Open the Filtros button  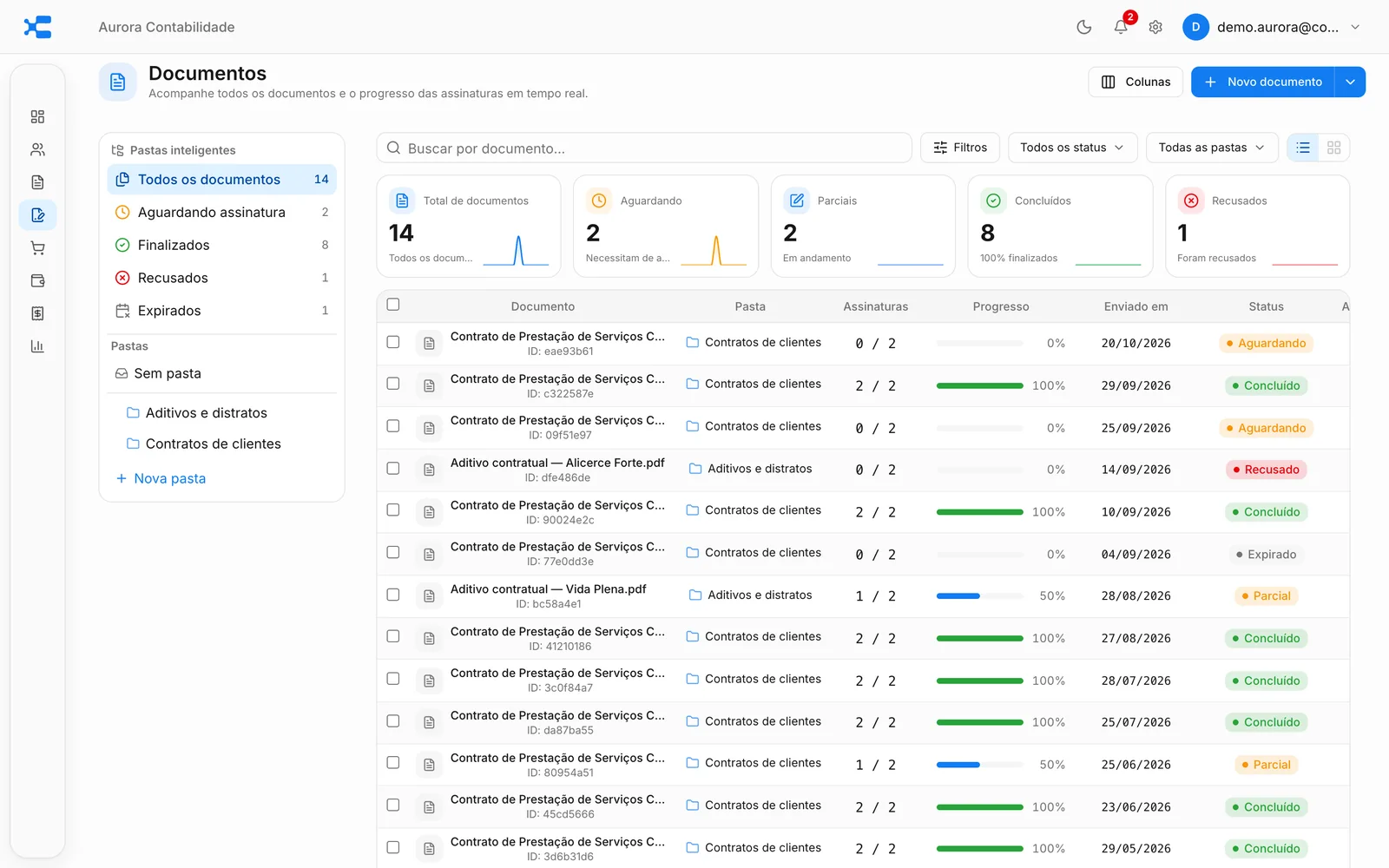tap(960, 148)
